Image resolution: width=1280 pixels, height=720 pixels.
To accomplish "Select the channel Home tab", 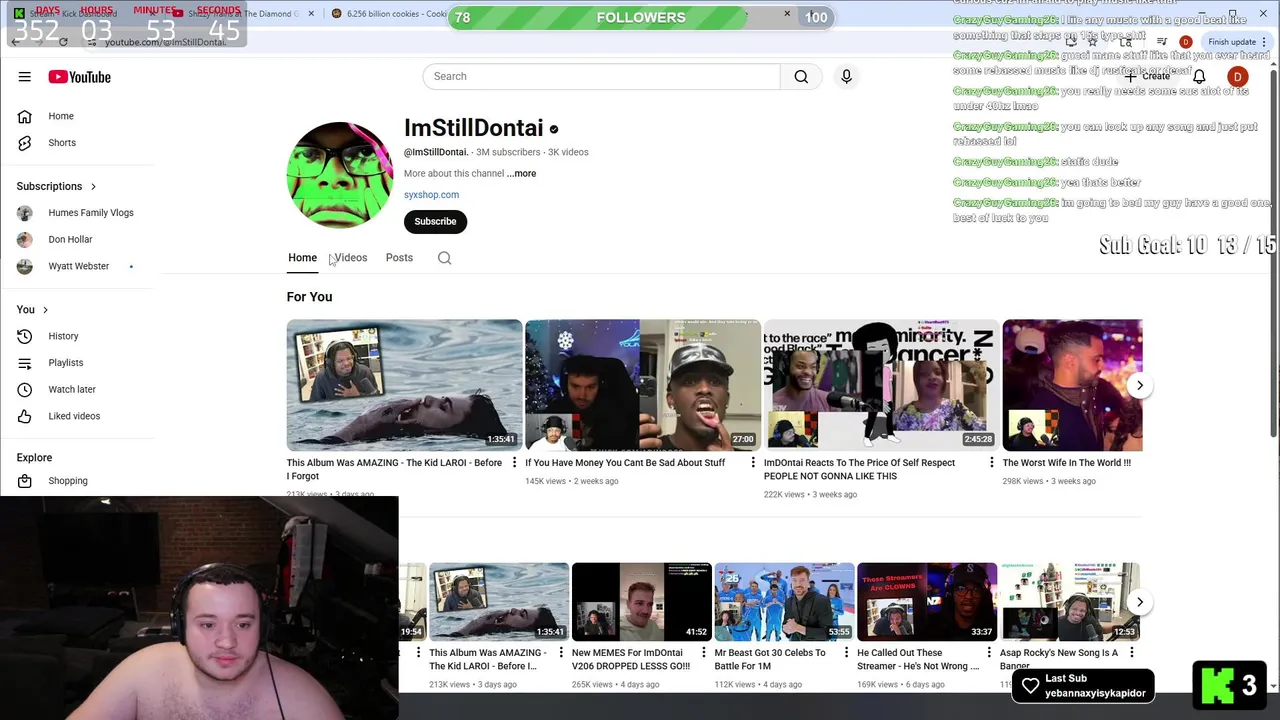I will [x=302, y=258].
